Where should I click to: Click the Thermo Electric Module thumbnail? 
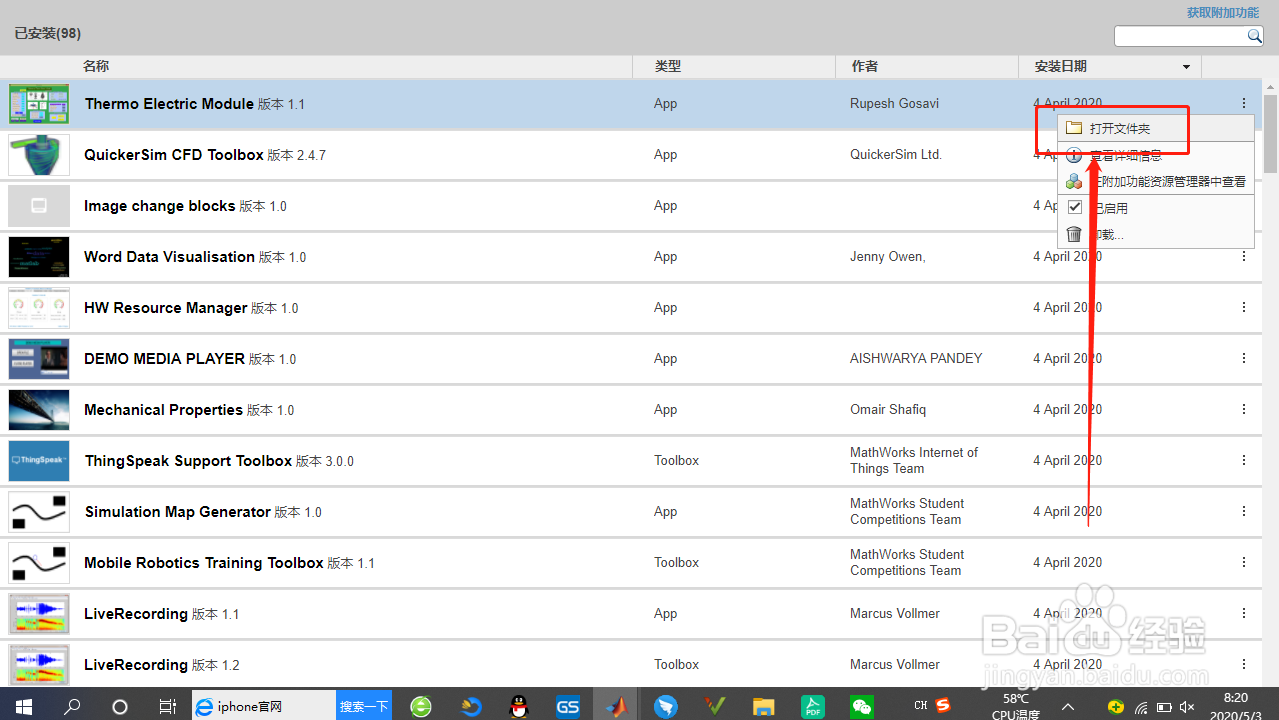click(39, 104)
